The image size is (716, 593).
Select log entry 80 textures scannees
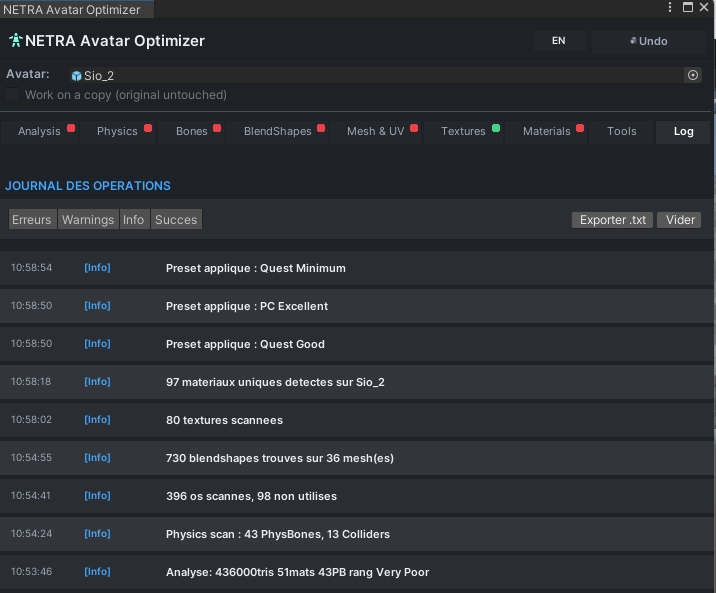click(356, 420)
